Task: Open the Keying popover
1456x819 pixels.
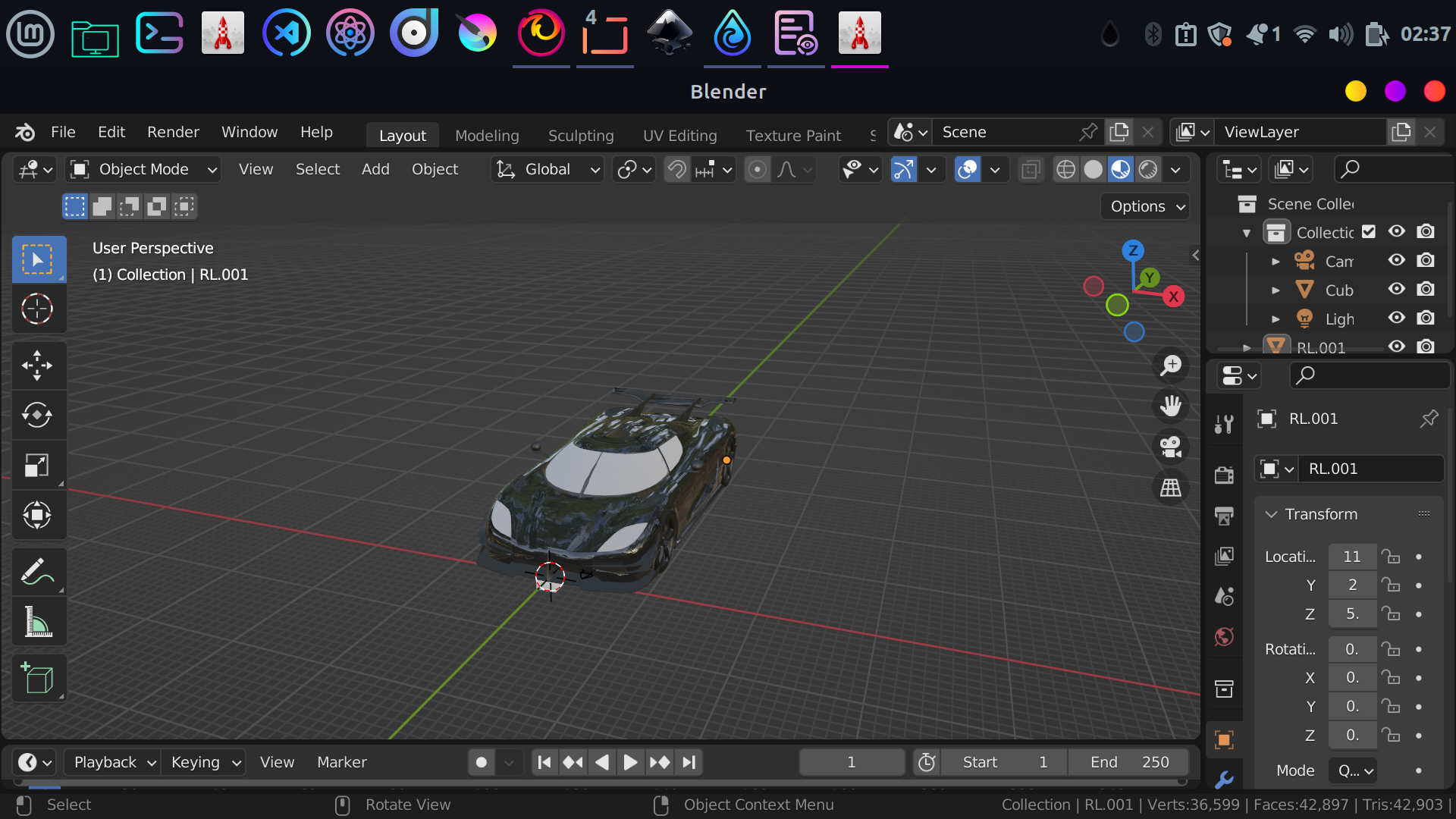Action: click(x=203, y=762)
